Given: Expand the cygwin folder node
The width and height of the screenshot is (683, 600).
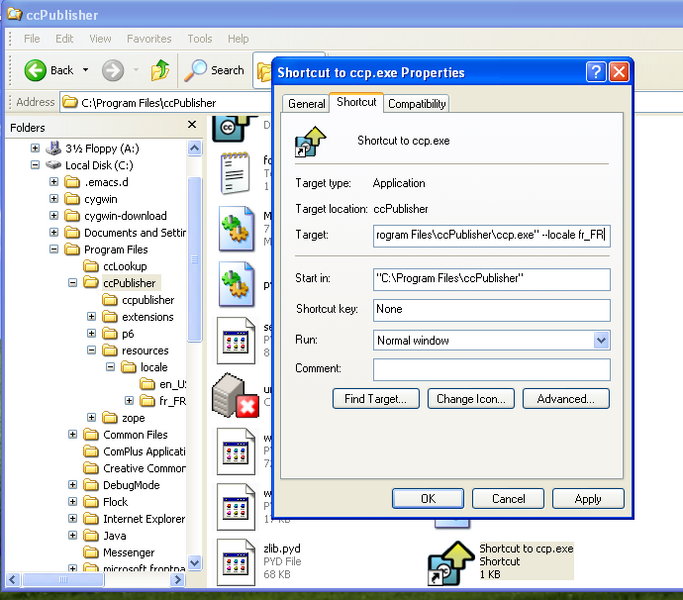Looking at the screenshot, I should [54, 199].
